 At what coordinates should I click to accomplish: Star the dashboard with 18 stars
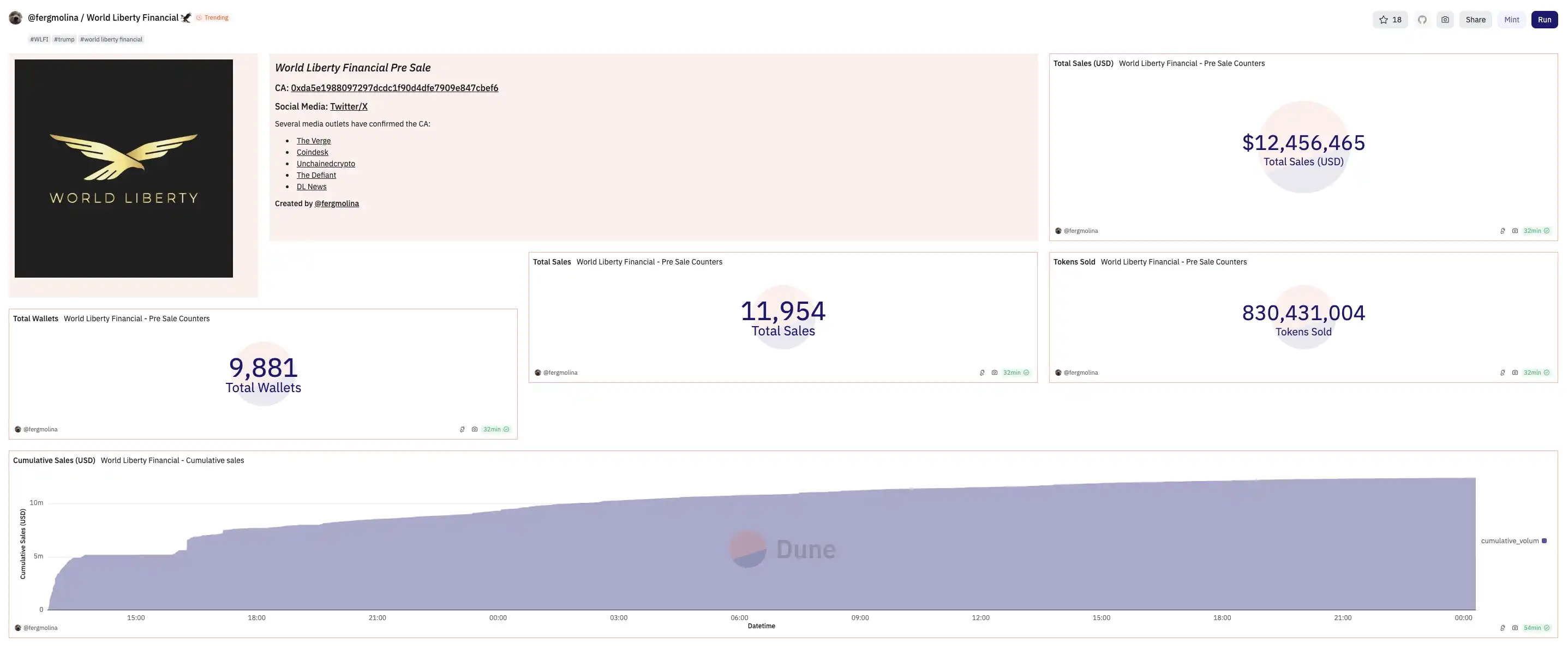[x=1390, y=20]
